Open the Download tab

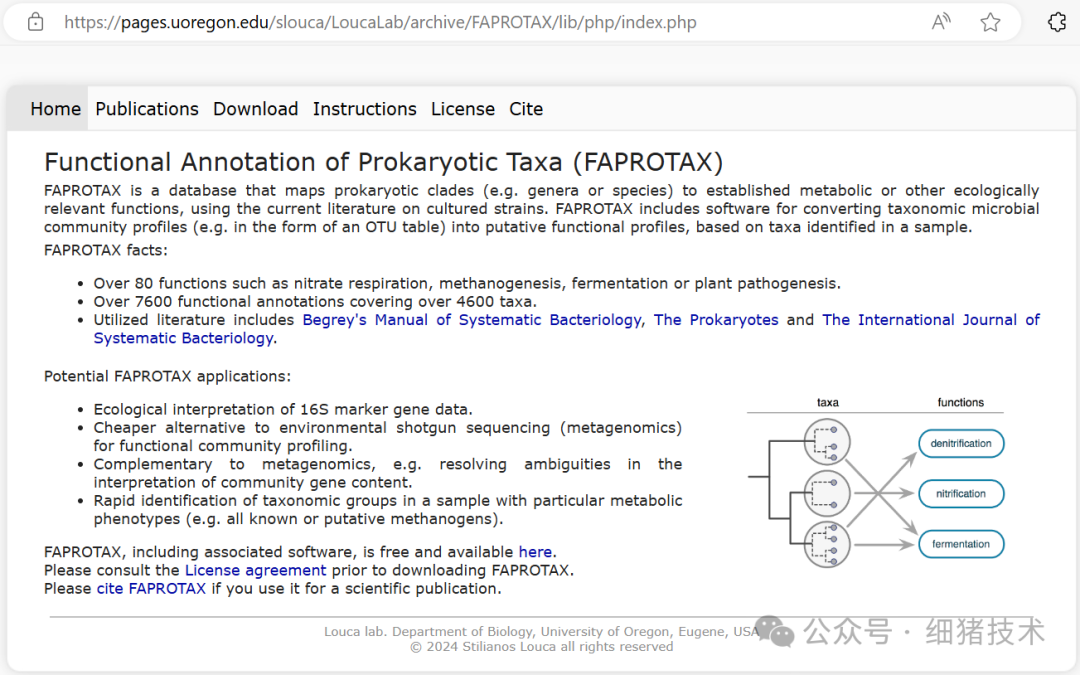coord(255,109)
